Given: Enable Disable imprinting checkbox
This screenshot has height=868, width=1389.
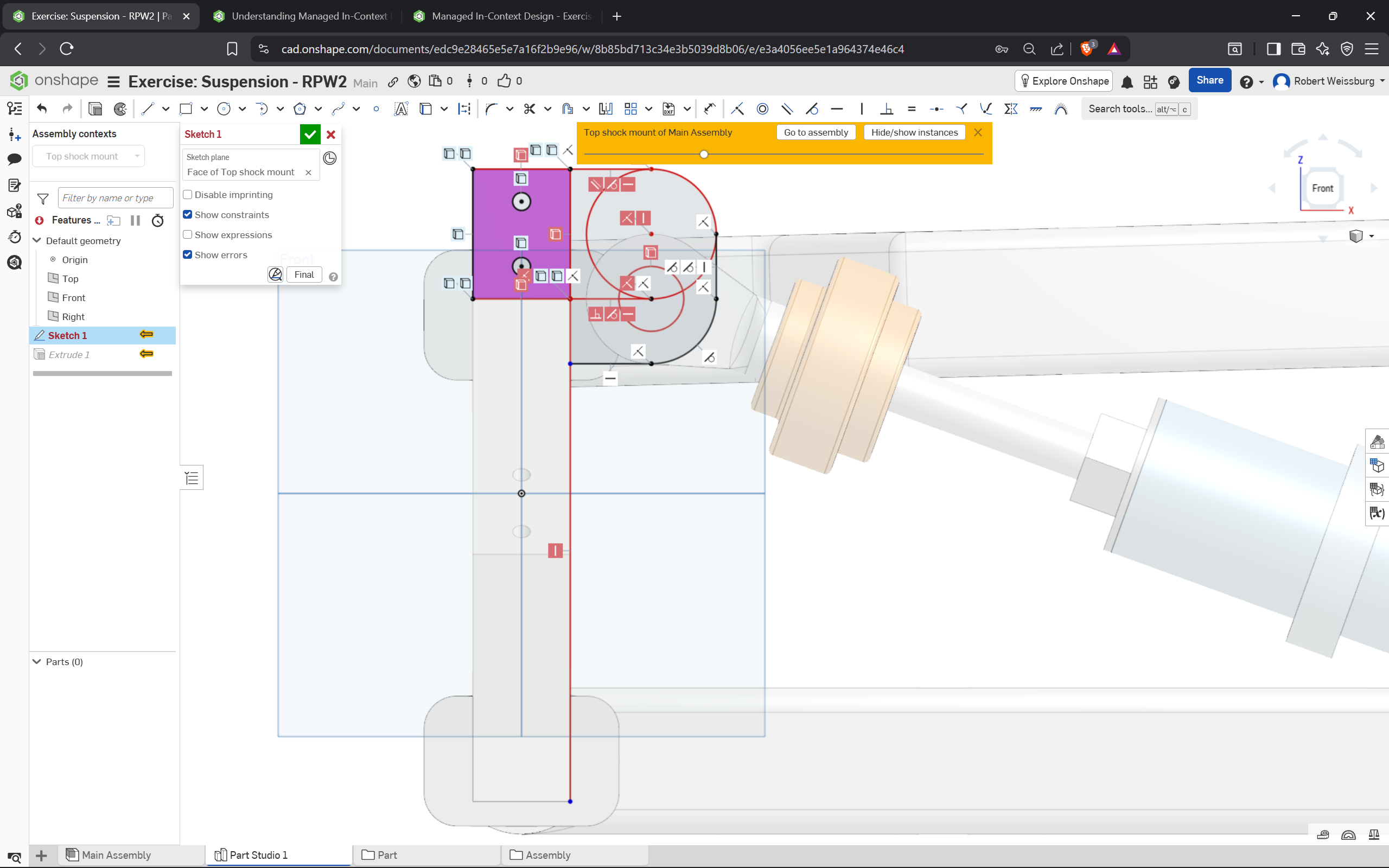Looking at the screenshot, I should (x=188, y=195).
